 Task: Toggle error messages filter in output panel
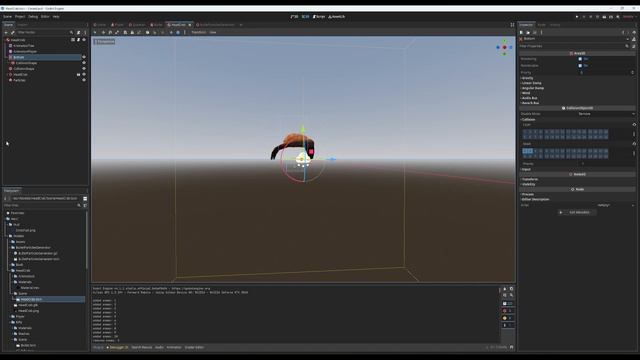click(x=507, y=311)
